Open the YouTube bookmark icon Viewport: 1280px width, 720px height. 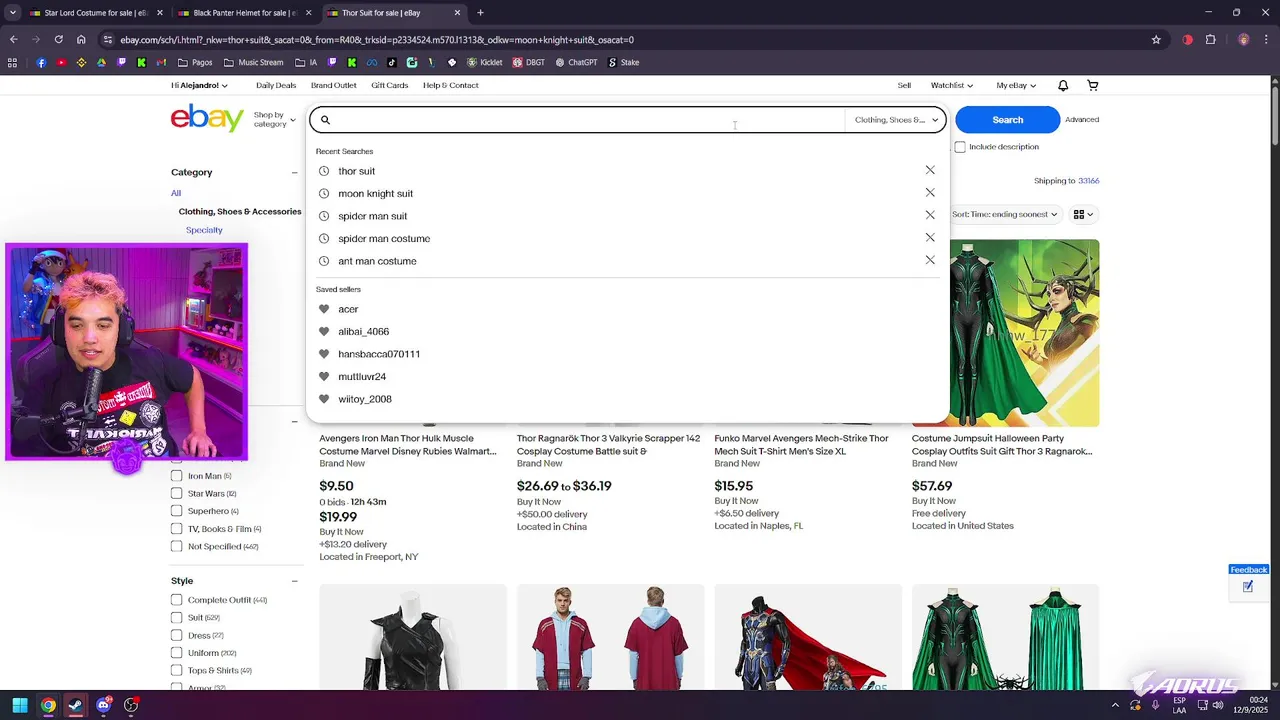click(x=61, y=62)
